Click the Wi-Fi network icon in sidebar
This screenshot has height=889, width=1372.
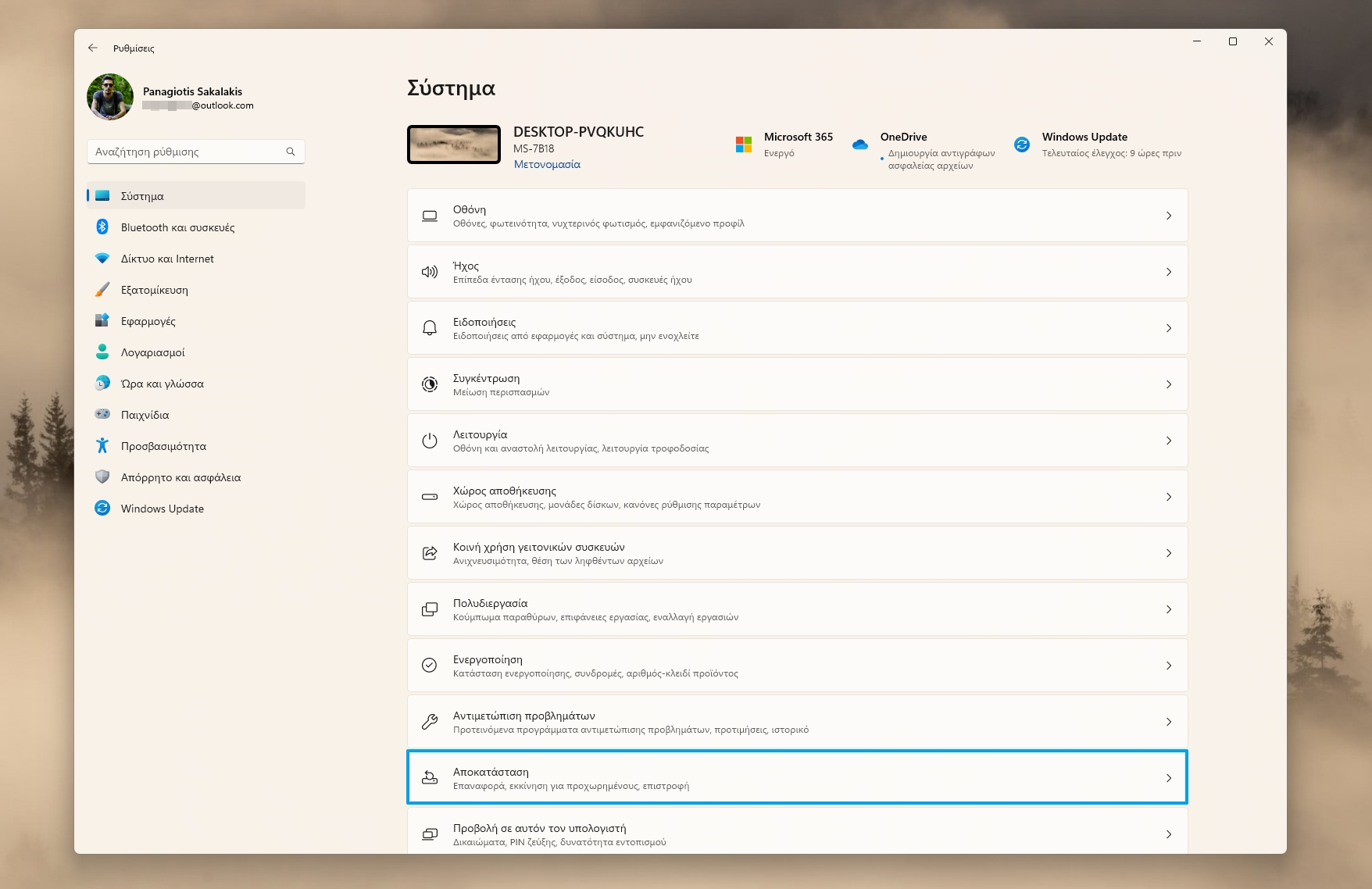click(x=102, y=259)
